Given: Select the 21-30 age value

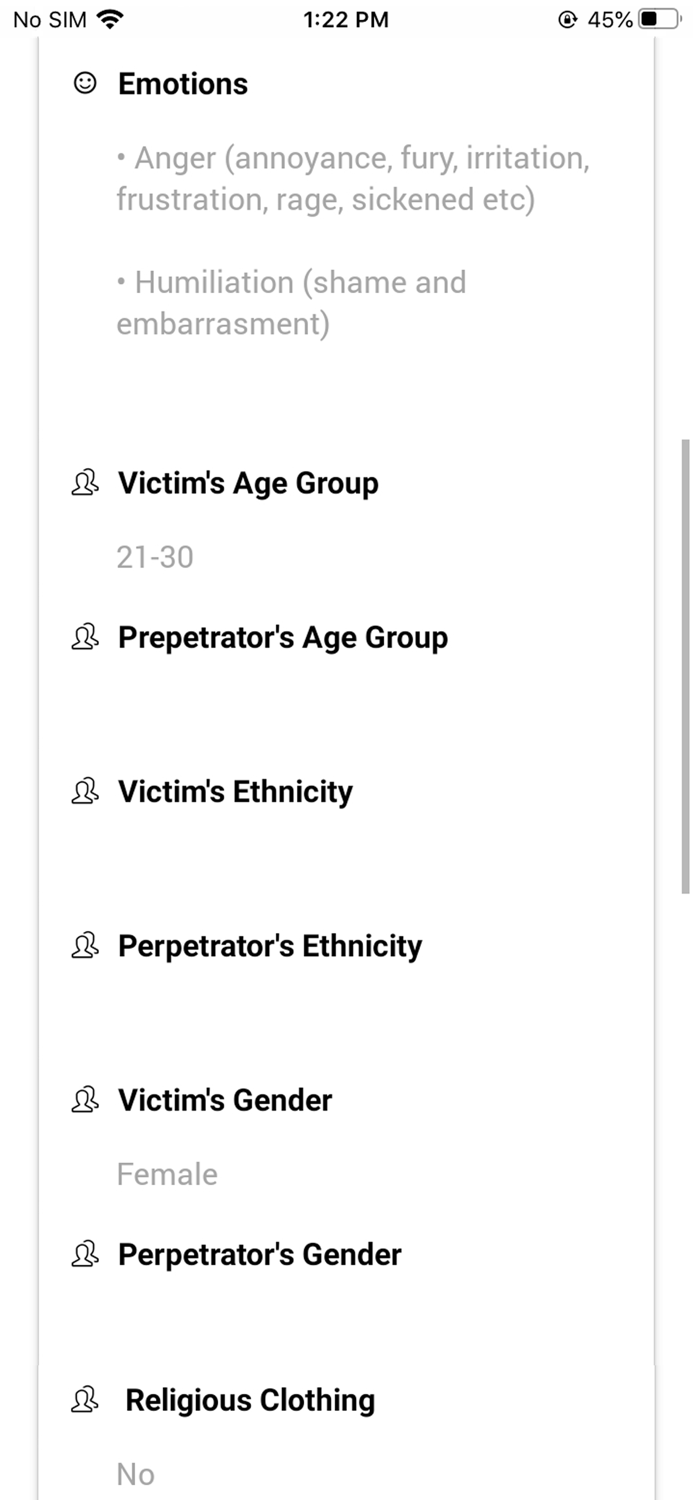Looking at the screenshot, I should coord(155,557).
